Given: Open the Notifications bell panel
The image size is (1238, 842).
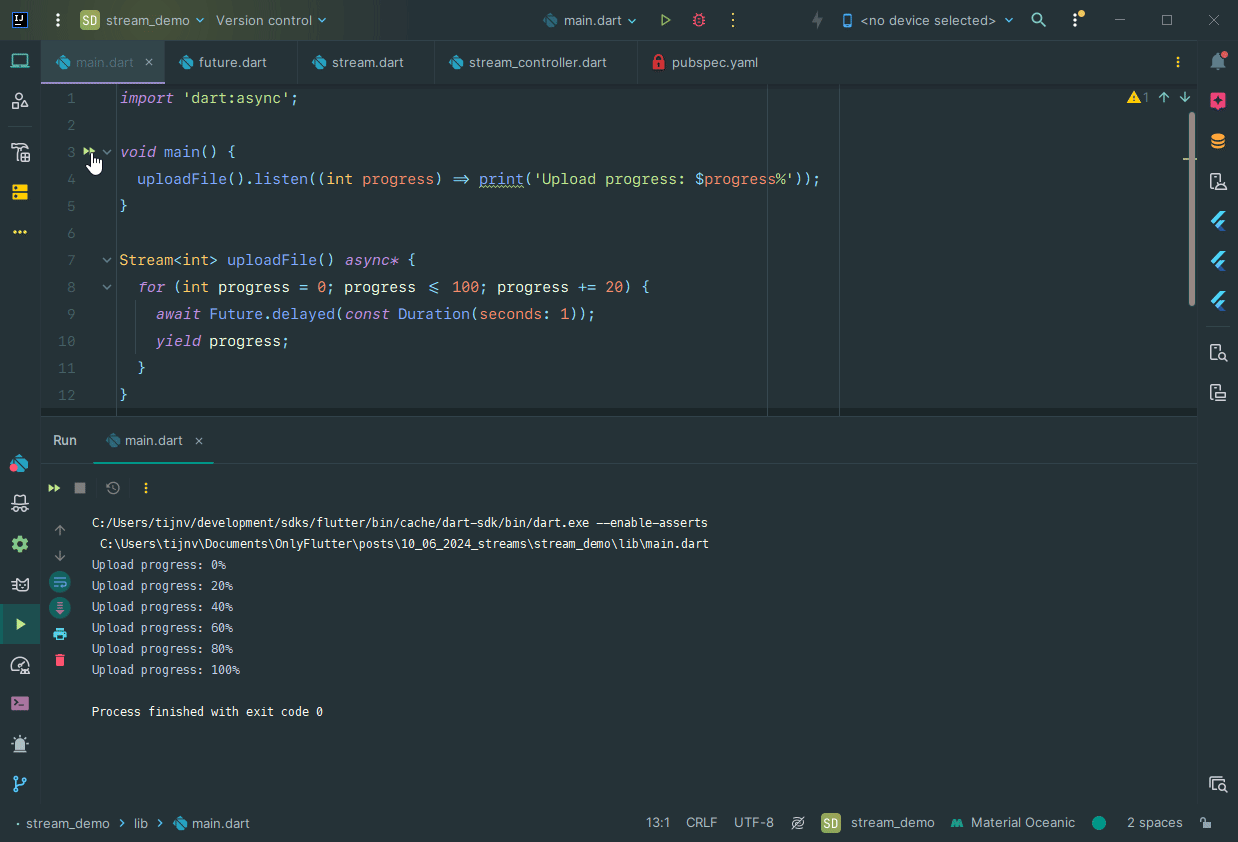Looking at the screenshot, I should point(1217,62).
